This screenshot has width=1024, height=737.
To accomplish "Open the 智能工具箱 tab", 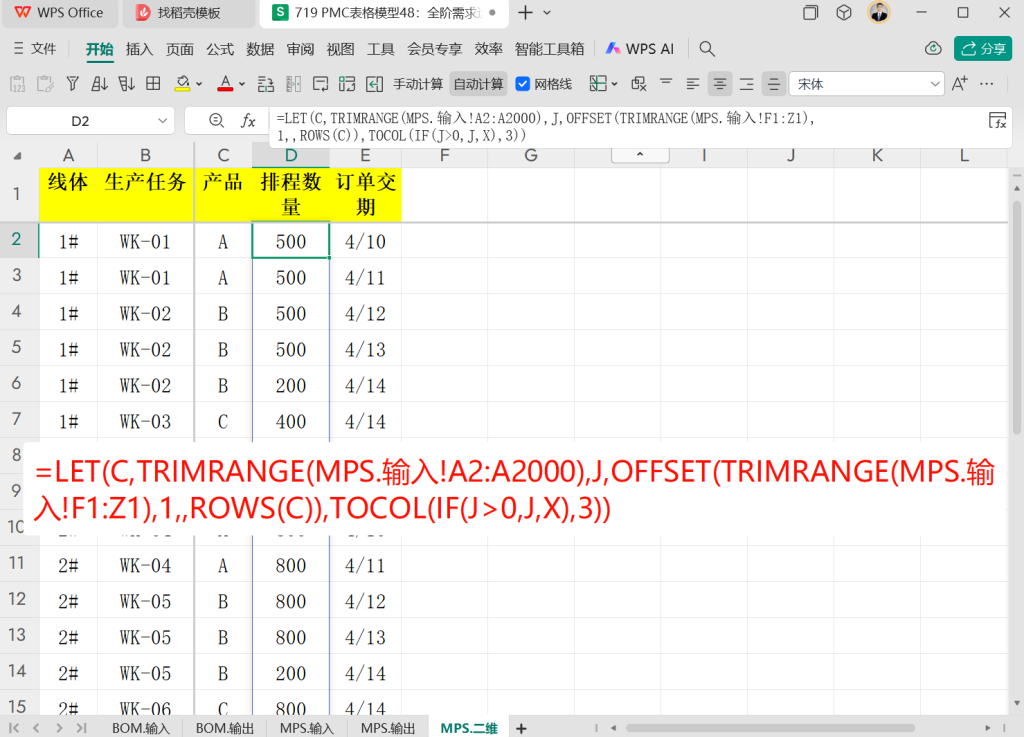I will click(549, 49).
